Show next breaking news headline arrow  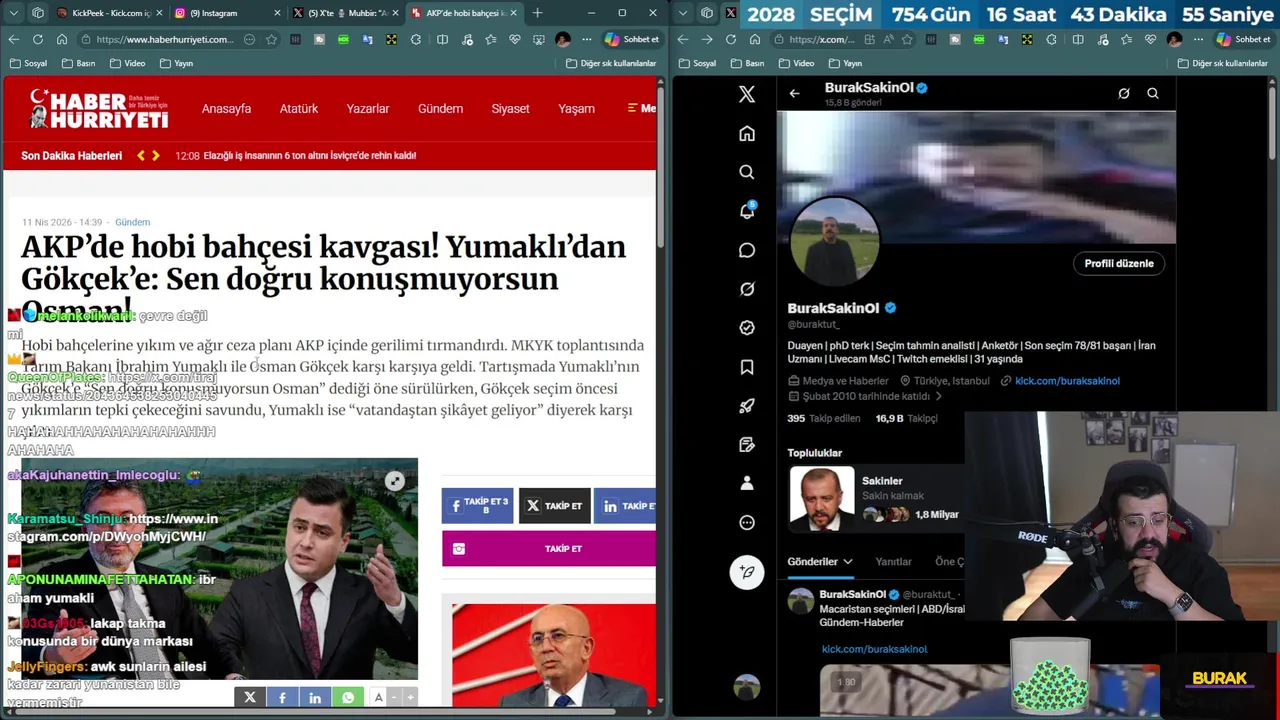[156, 155]
